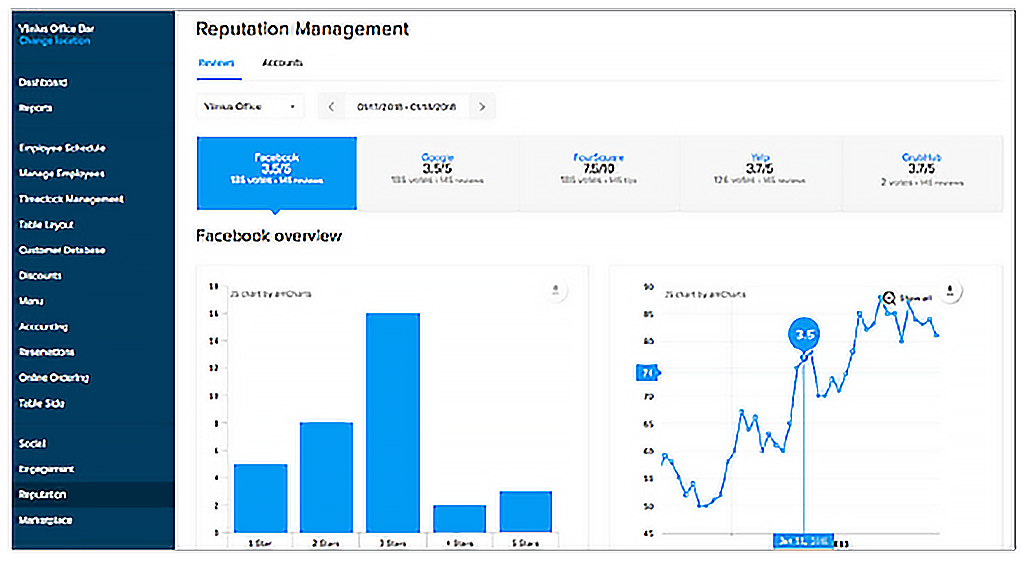This screenshot has height=561, width=1024.
Task: Open Manage Employees page
Action: pyautogui.click(x=61, y=173)
